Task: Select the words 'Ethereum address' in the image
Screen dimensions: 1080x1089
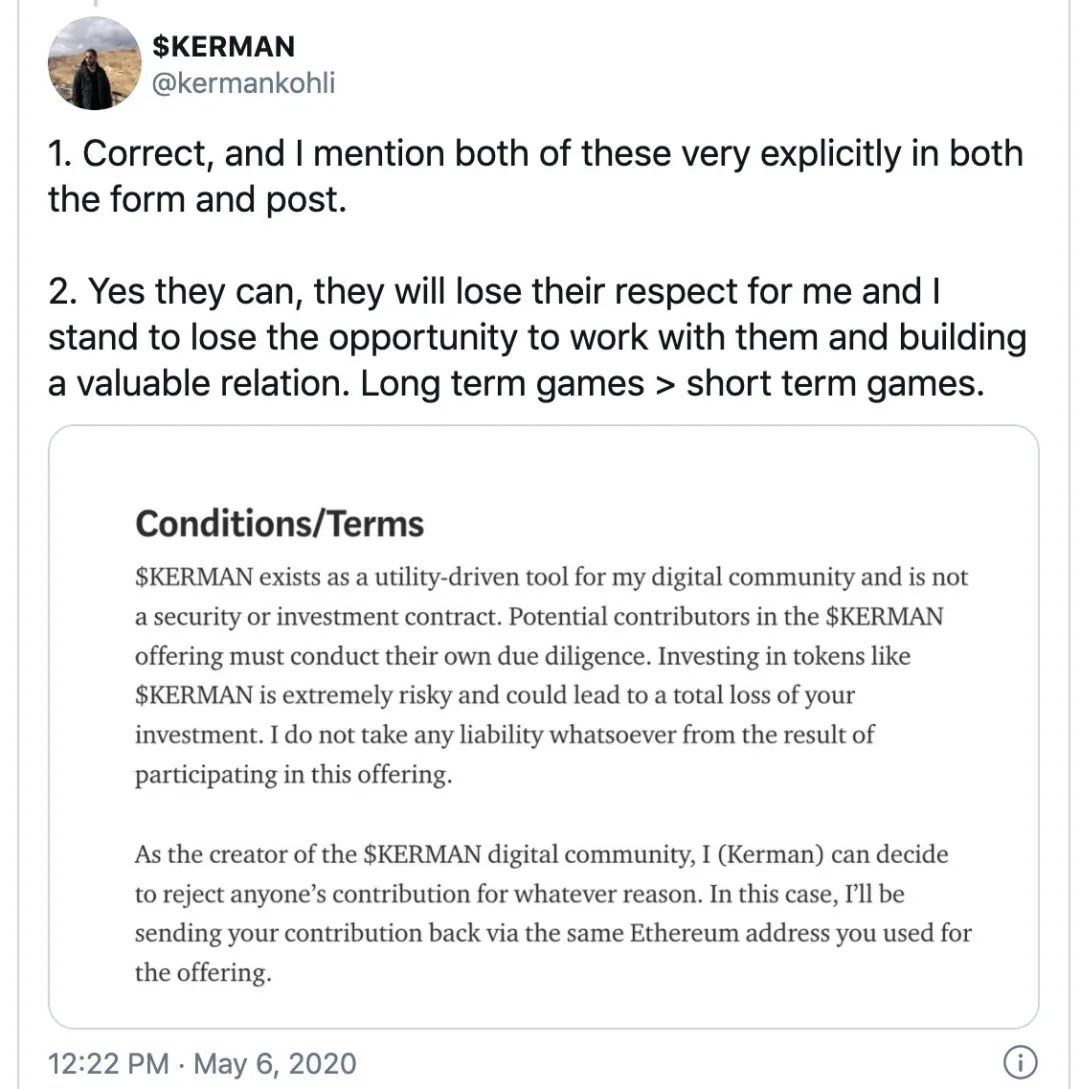Action: 729,933
